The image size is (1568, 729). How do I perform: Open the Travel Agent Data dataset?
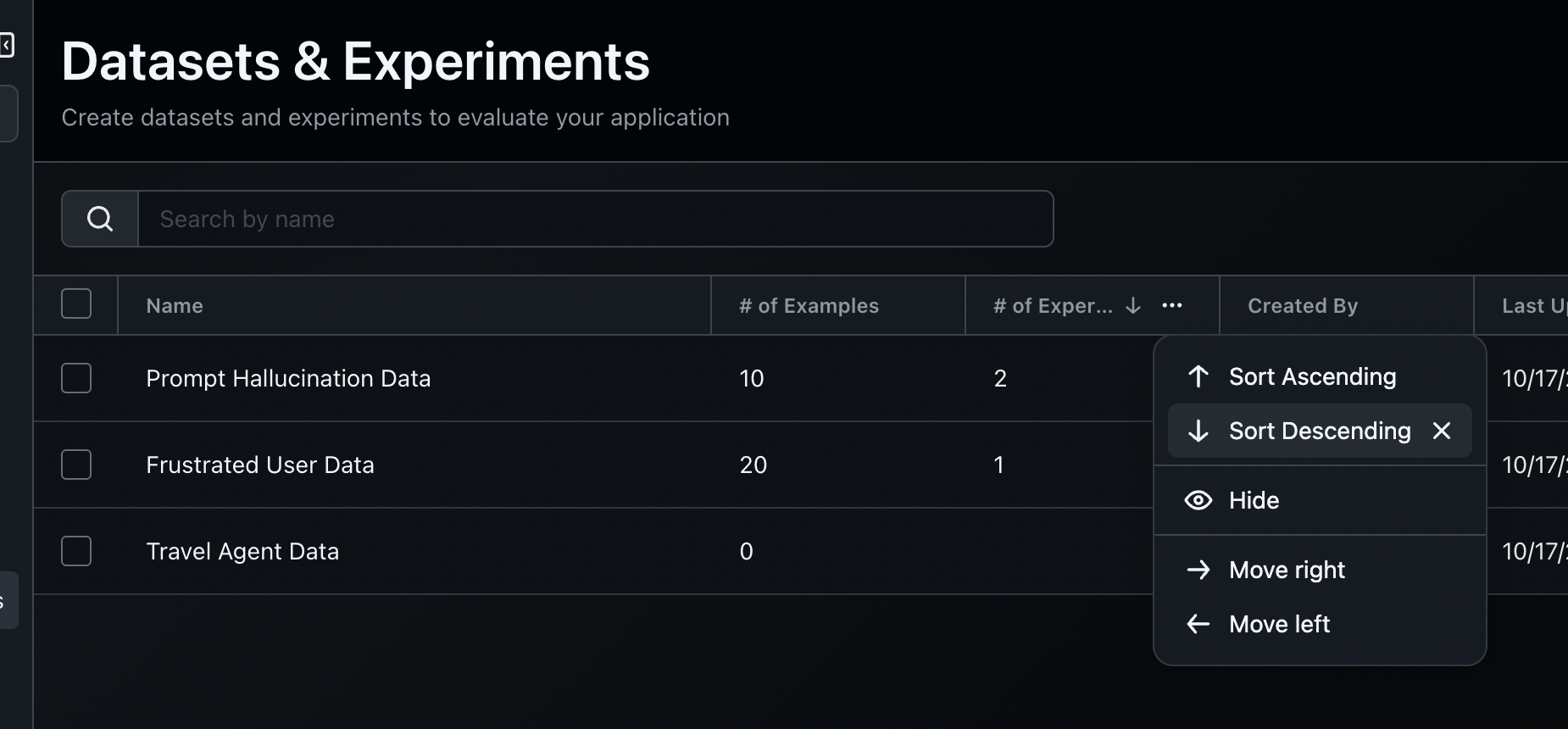click(x=242, y=551)
